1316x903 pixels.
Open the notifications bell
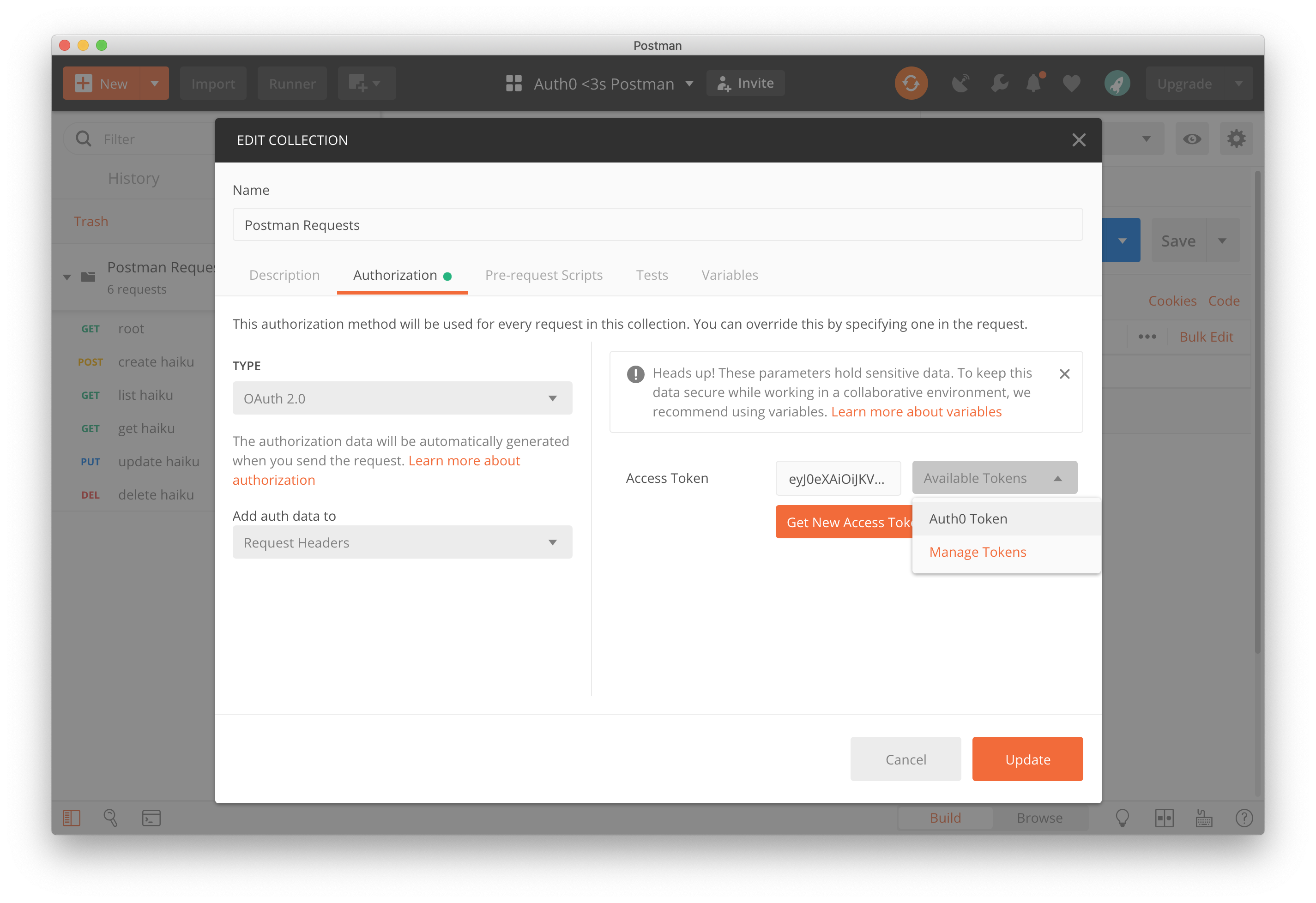pyautogui.click(x=1034, y=83)
